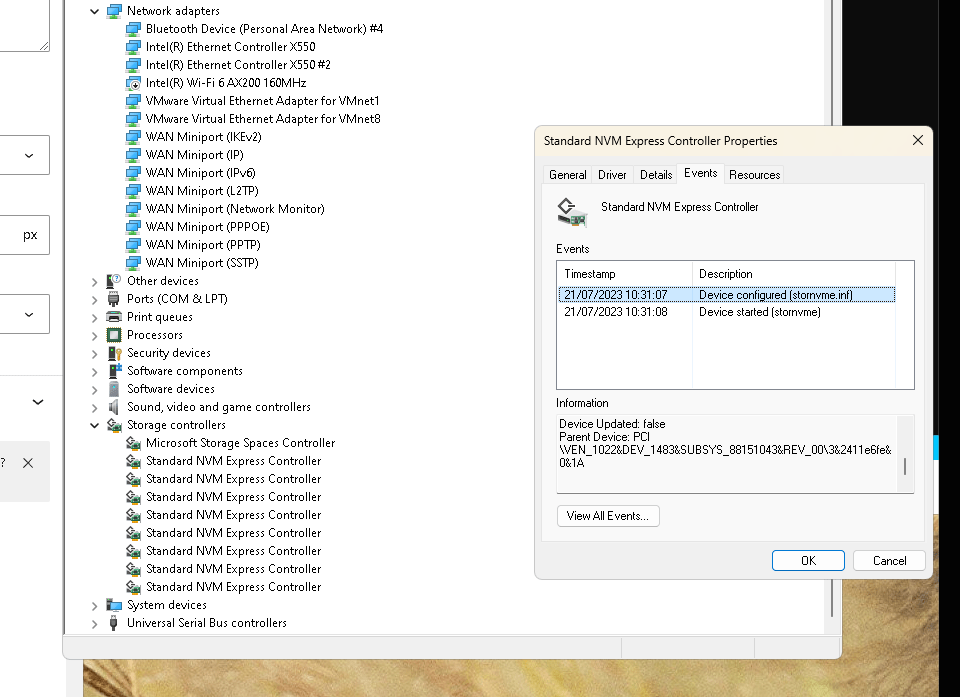Expand the Universal Serial Bus controllers node

tap(94, 624)
